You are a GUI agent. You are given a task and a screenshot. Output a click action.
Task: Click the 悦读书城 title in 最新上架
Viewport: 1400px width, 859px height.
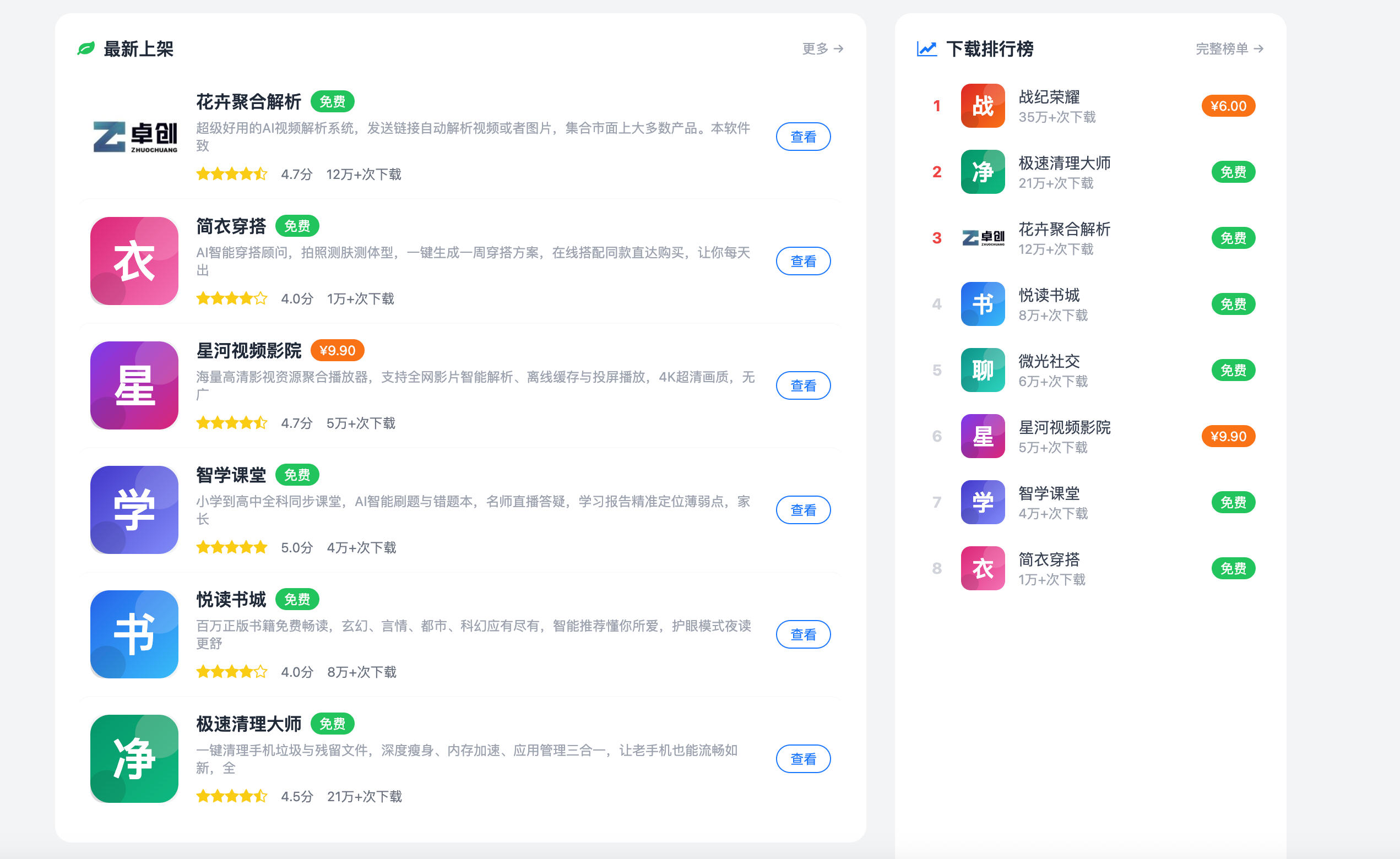[231, 599]
